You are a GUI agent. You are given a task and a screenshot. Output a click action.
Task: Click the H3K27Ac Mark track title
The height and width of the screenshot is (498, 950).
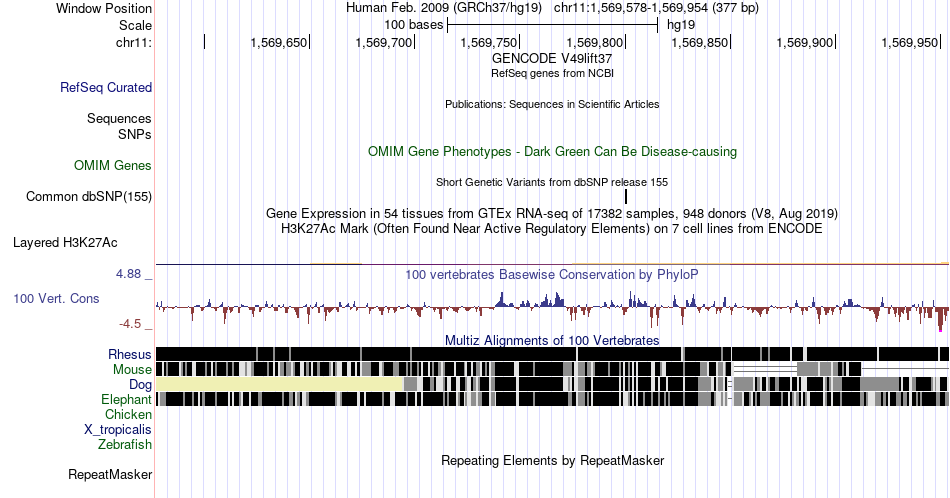552,229
